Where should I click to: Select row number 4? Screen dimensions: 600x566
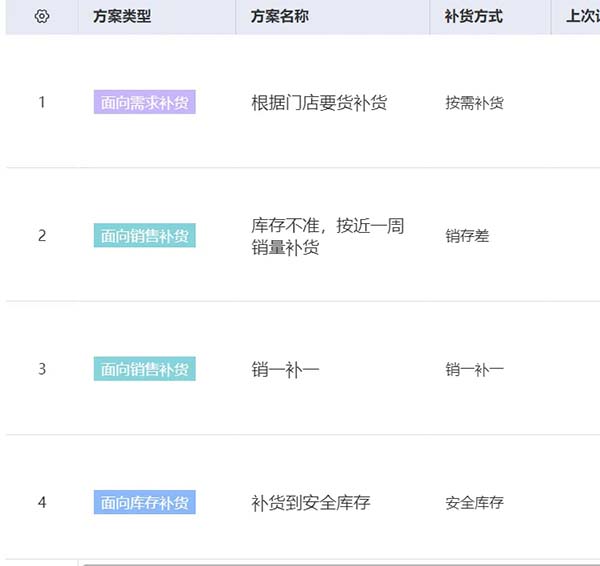pyautogui.click(x=42, y=502)
